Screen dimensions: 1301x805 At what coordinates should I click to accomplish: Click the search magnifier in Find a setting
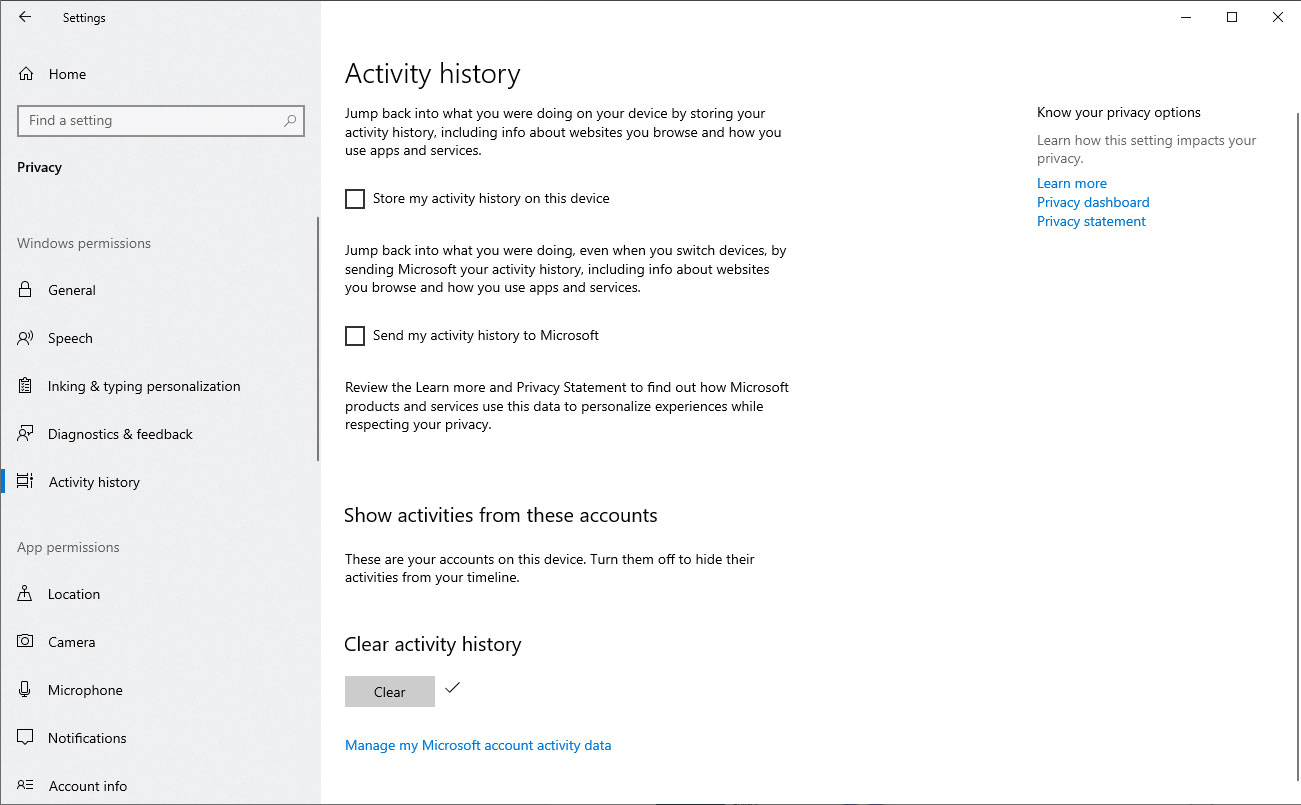tap(290, 121)
